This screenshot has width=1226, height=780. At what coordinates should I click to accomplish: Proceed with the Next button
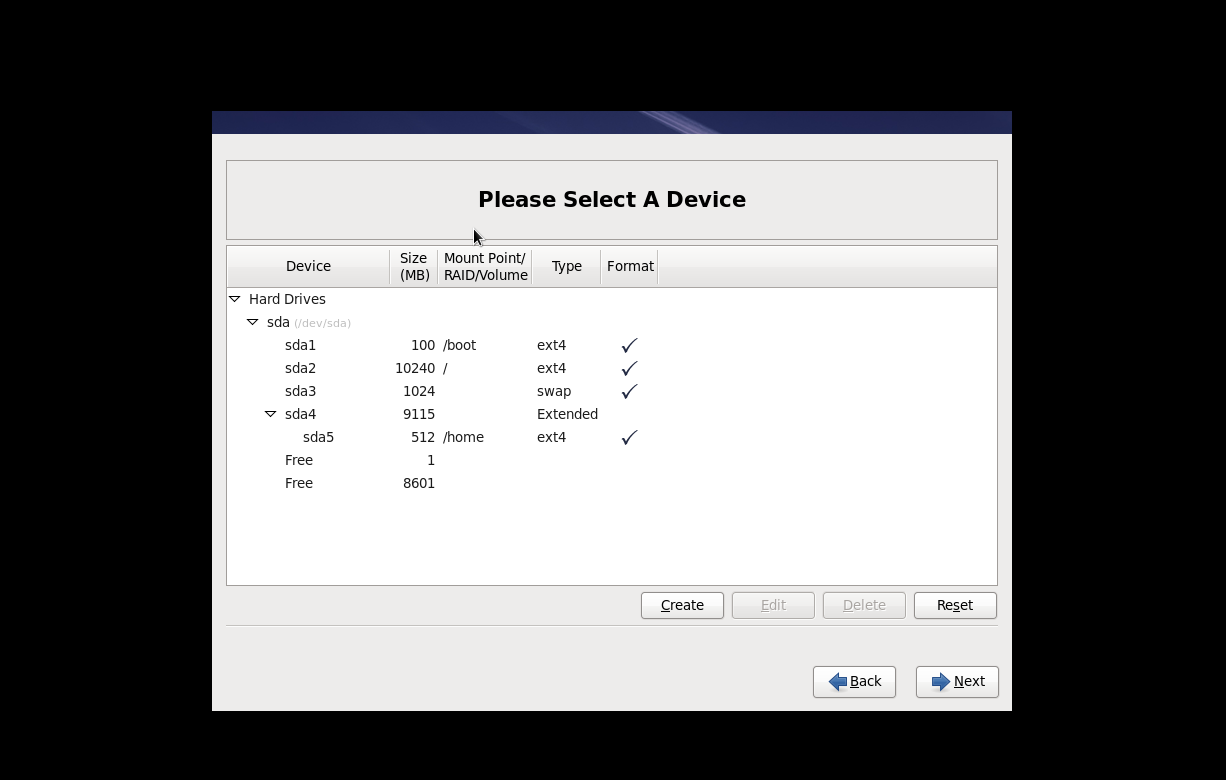pyautogui.click(x=957, y=681)
